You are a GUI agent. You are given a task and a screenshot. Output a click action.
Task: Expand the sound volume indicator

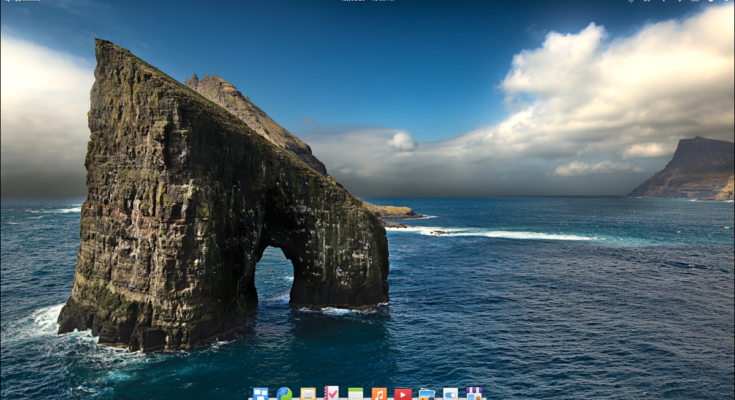(646, 1)
